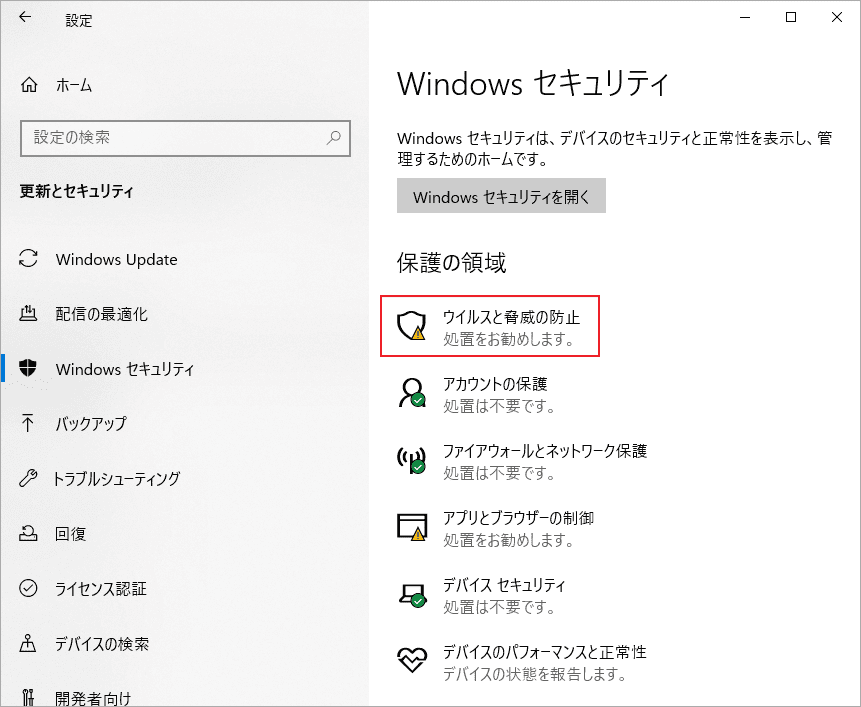The image size is (861, 707).
Task: Click the バックアップ upload arrow icon
Action: (27, 423)
